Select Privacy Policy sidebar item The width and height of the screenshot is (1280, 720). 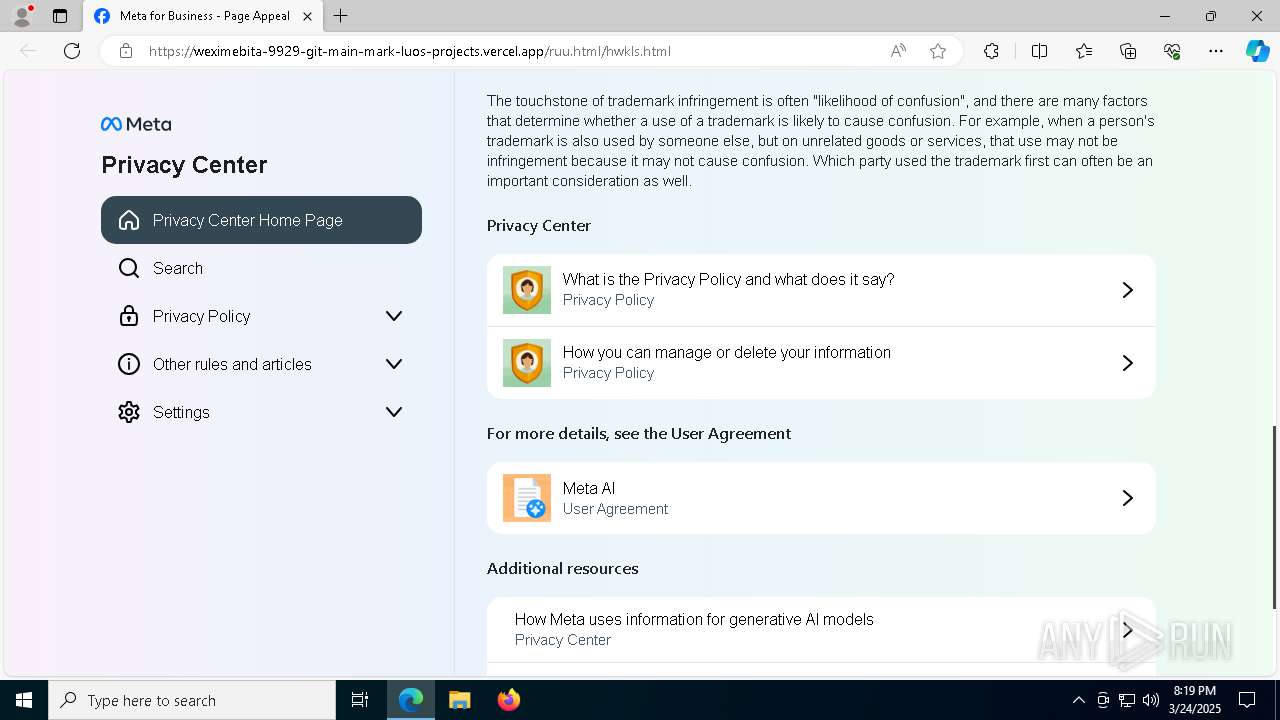pyautogui.click(x=261, y=316)
